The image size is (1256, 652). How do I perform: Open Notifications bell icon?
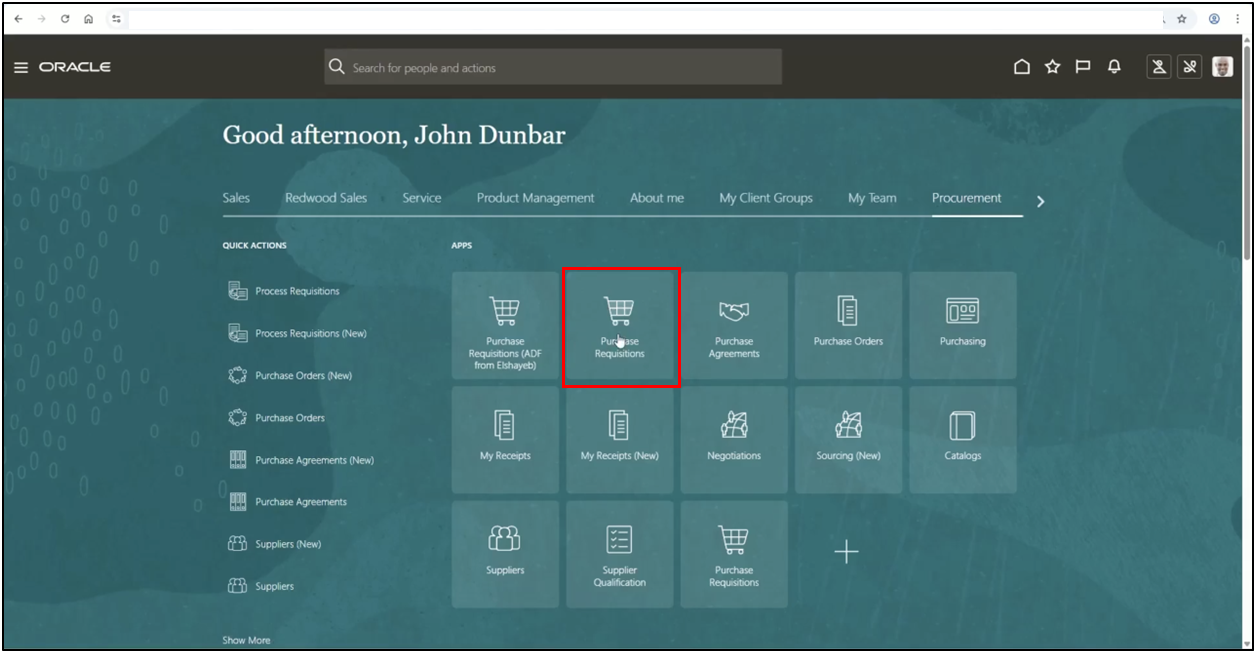(x=1114, y=67)
